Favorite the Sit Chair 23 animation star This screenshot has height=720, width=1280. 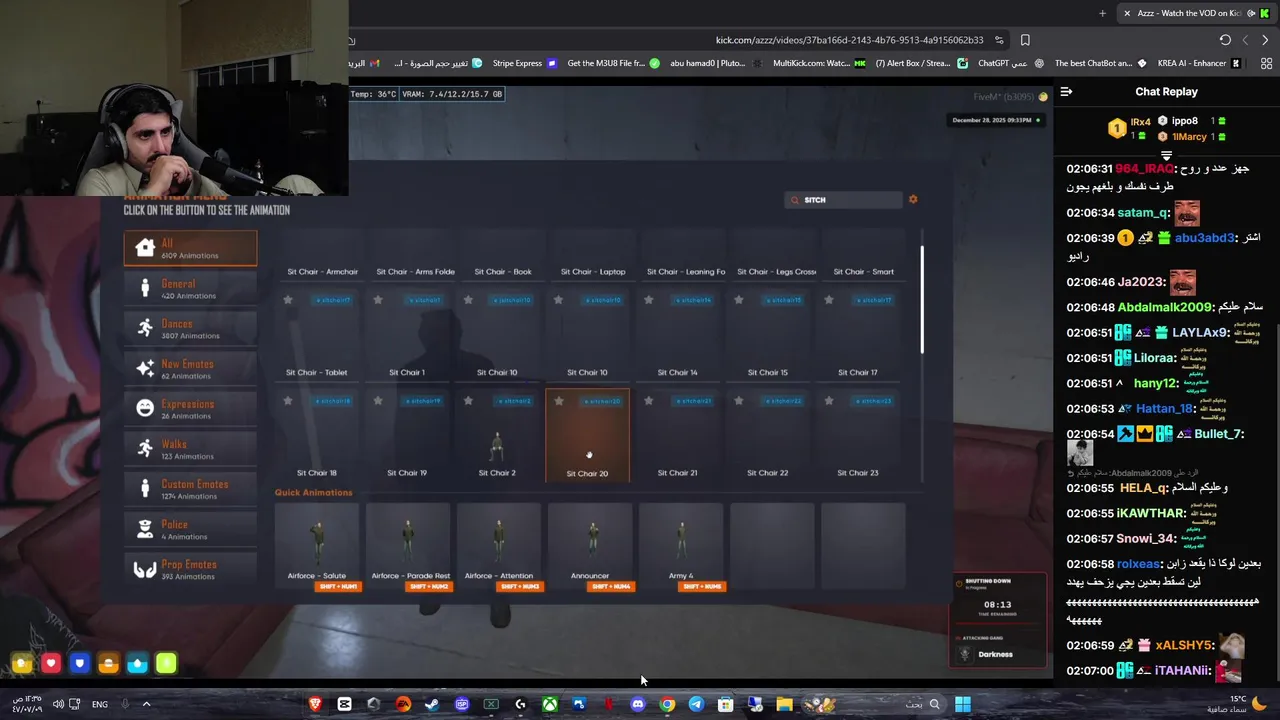click(x=829, y=401)
